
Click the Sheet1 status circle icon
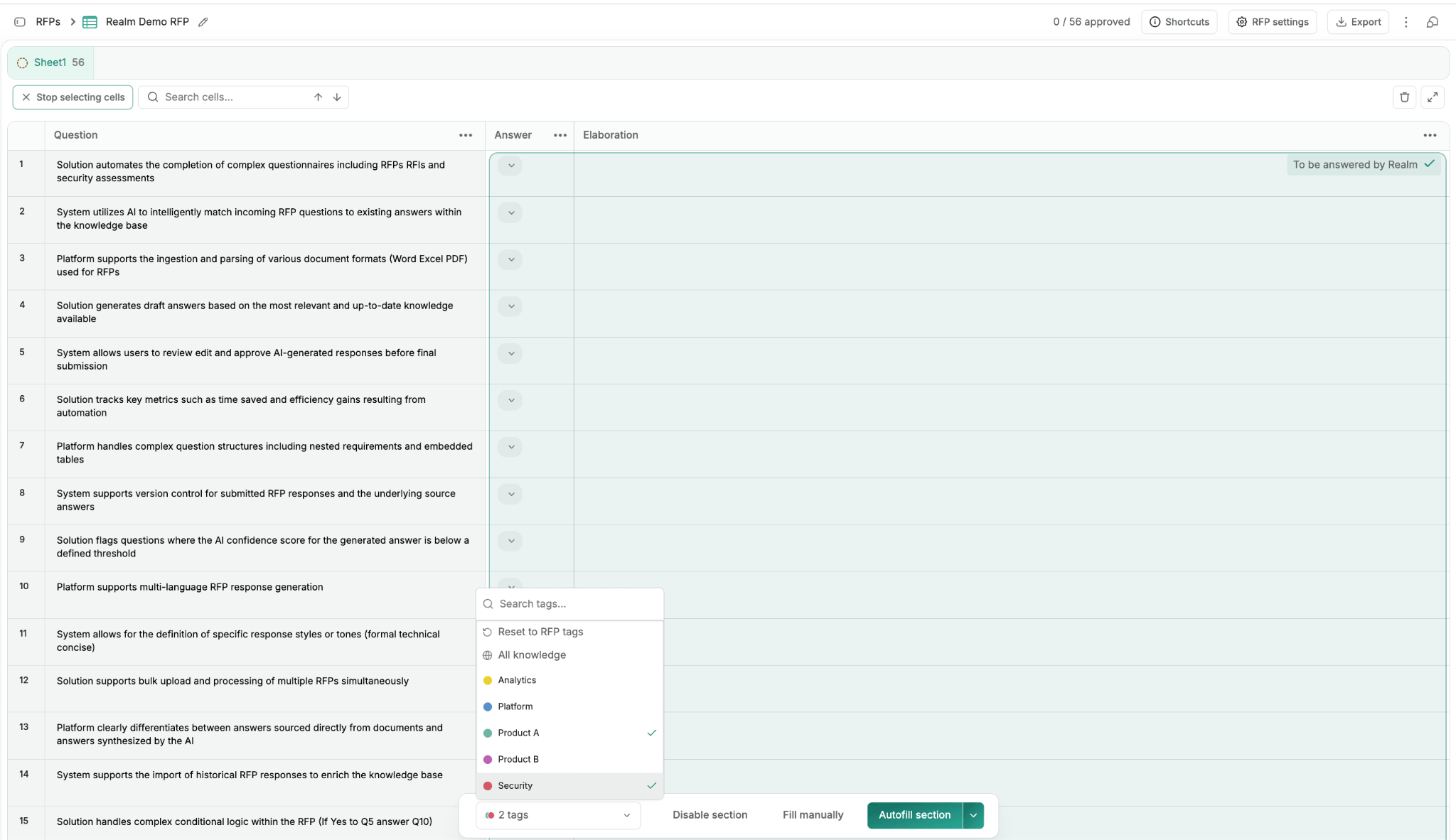coord(23,63)
